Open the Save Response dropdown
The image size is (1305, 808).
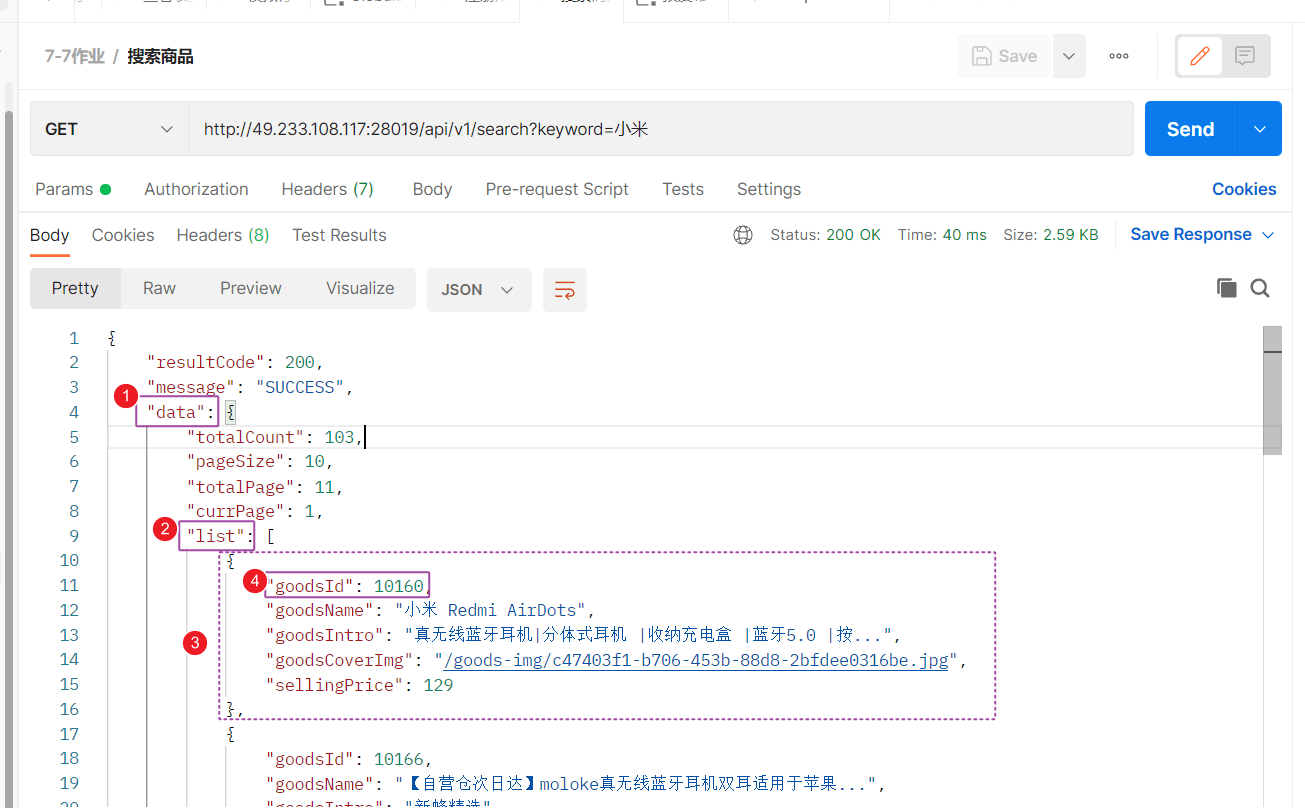pyautogui.click(x=1202, y=234)
